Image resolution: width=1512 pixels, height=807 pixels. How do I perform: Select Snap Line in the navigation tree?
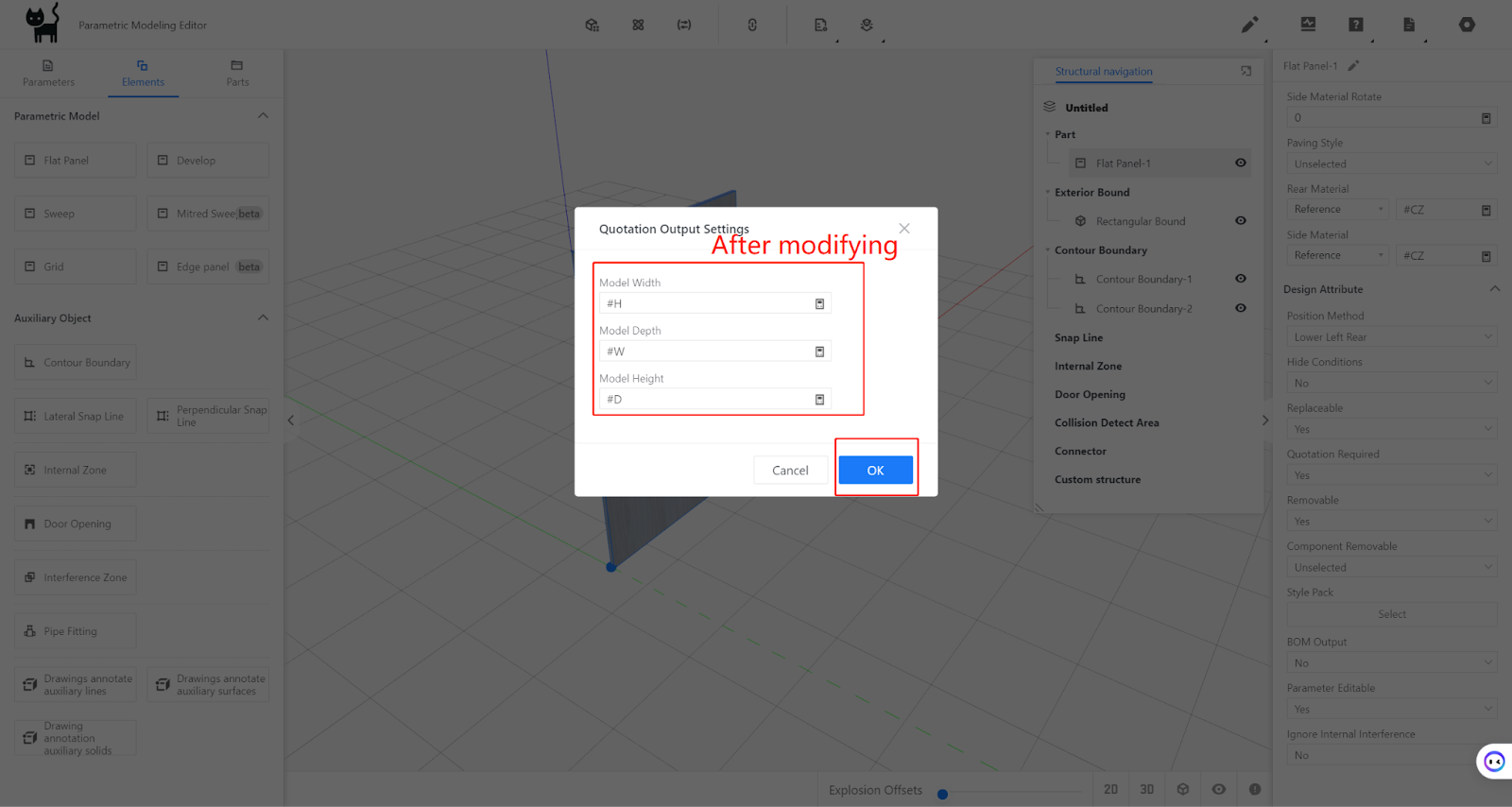tap(1078, 337)
